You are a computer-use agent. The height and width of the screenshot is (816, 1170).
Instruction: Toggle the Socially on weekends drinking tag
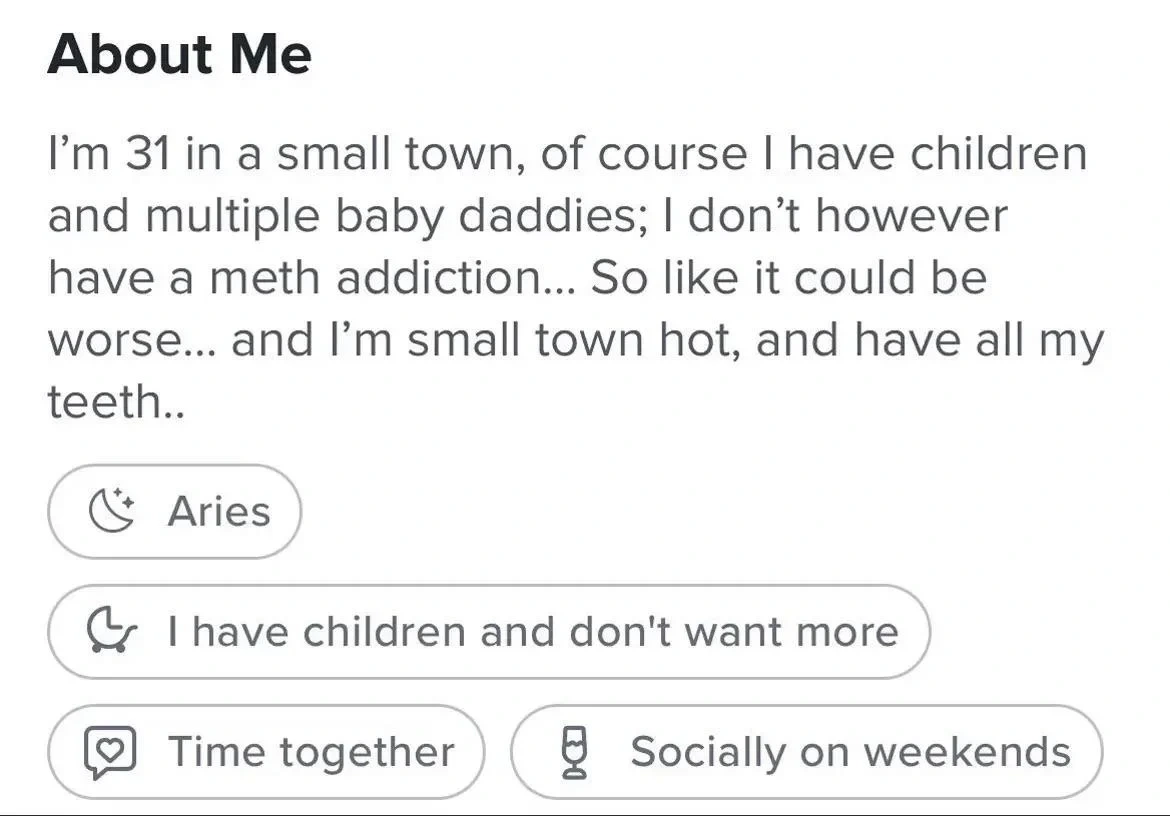pos(807,751)
